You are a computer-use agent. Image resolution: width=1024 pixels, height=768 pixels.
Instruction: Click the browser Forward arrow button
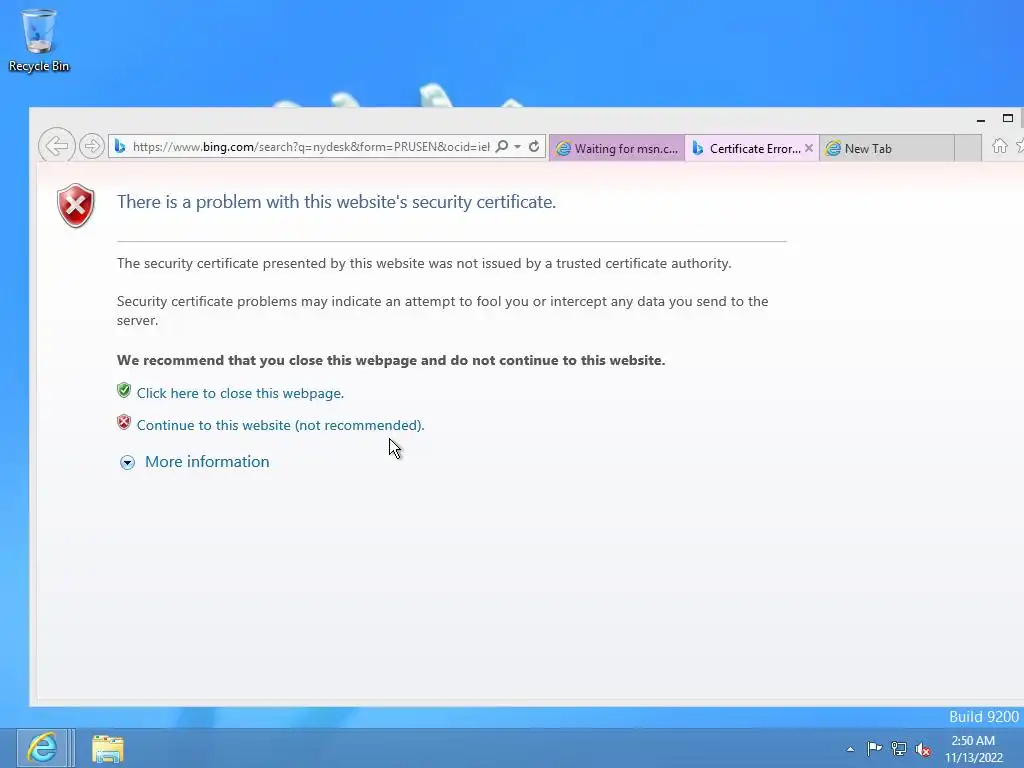[92, 146]
